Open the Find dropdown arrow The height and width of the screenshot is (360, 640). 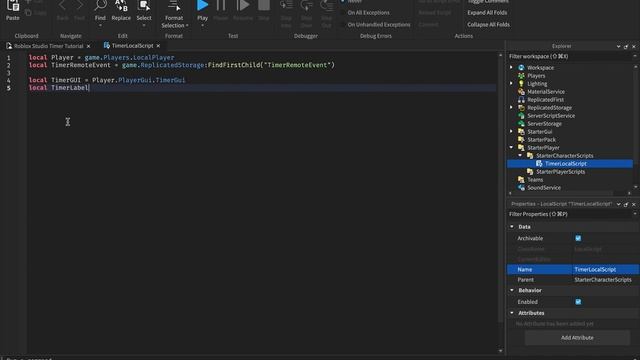pos(100,26)
